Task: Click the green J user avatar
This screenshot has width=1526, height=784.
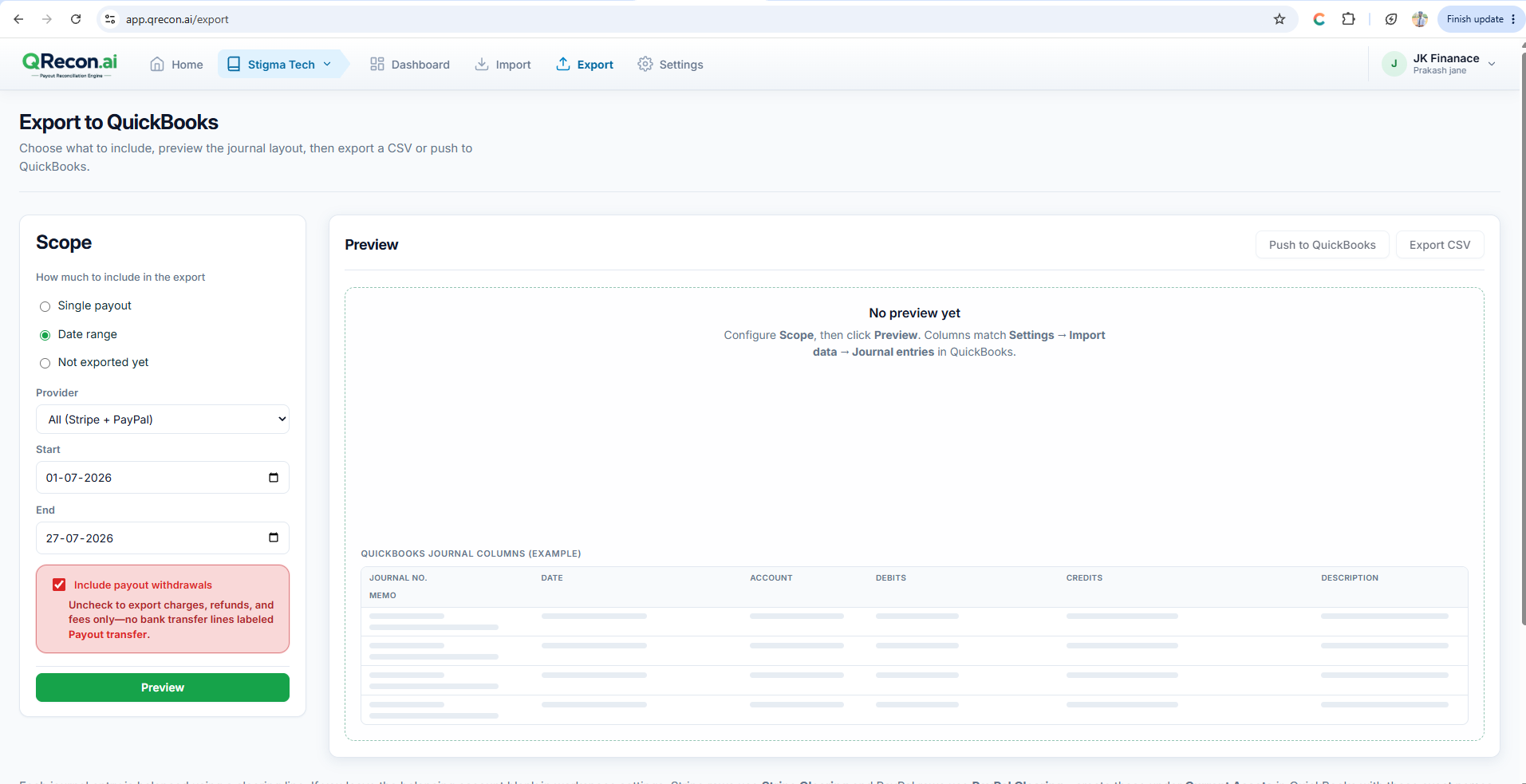Action: 1394,64
